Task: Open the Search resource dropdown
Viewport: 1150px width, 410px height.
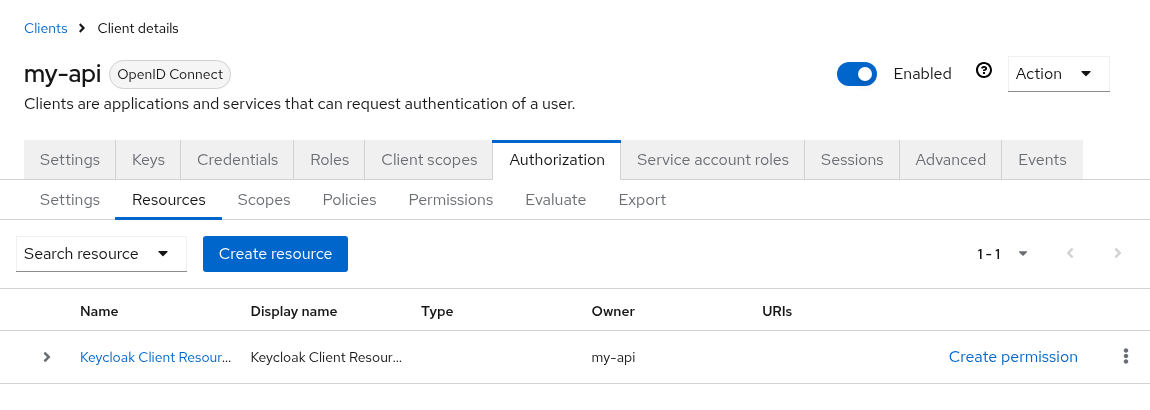Action: pos(101,254)
